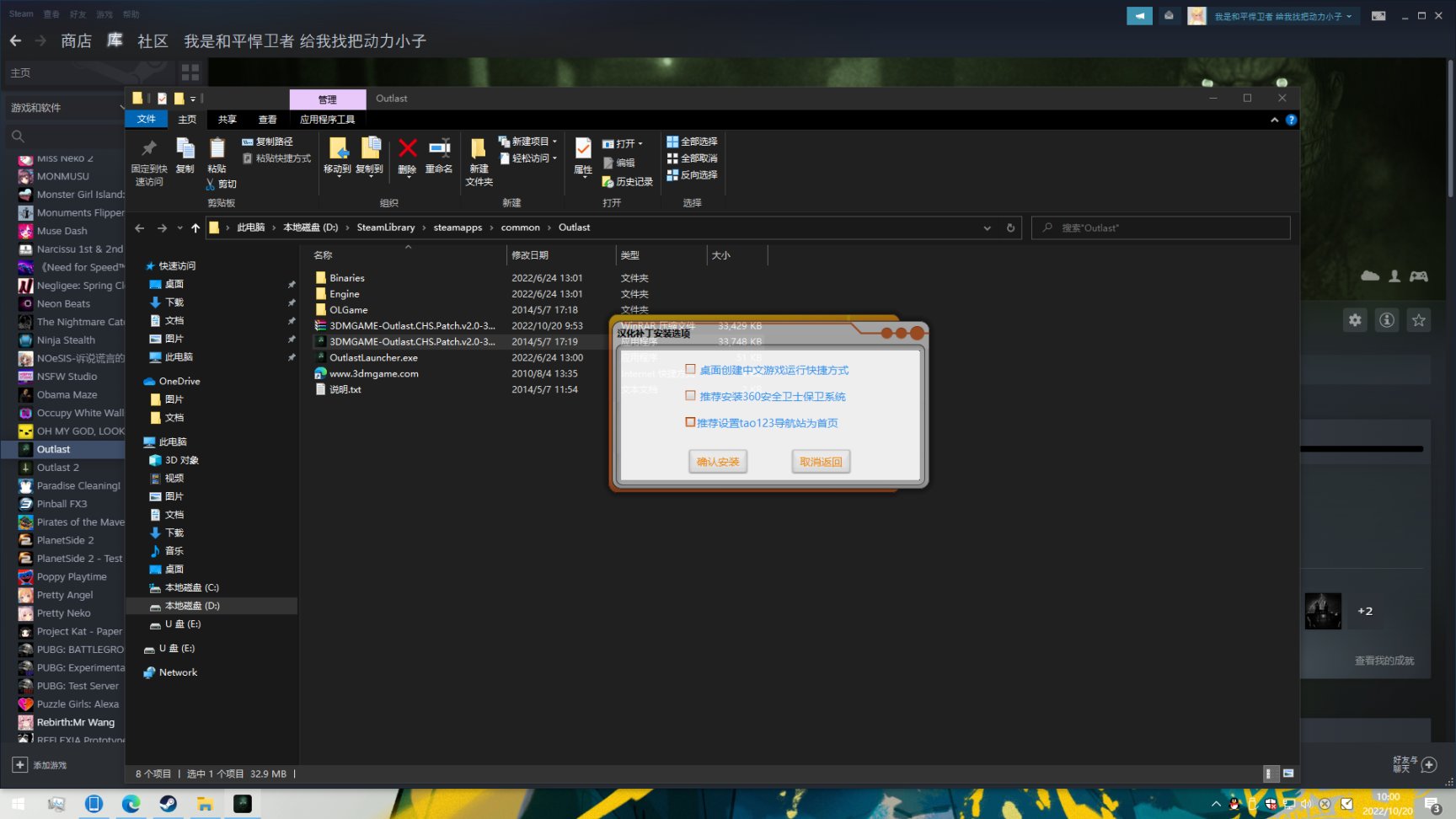This screenshot has width=1456, height=819.
Task: Click the Delete (删除) red X icon
Action: tap(407, 149)
